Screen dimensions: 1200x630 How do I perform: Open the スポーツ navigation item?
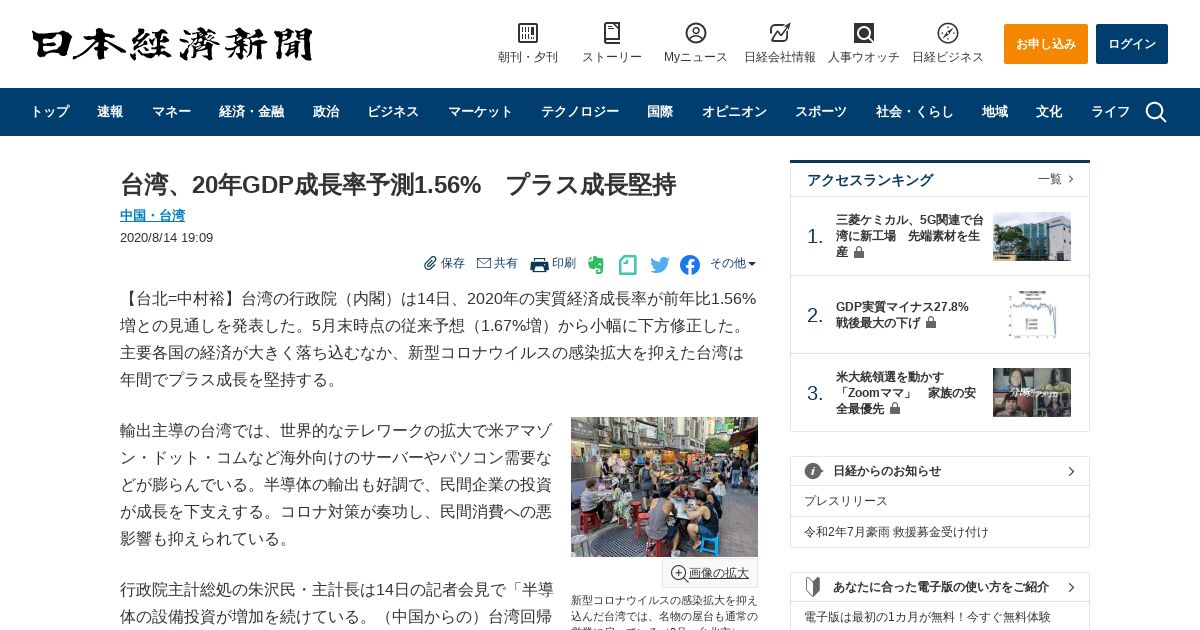821,112
